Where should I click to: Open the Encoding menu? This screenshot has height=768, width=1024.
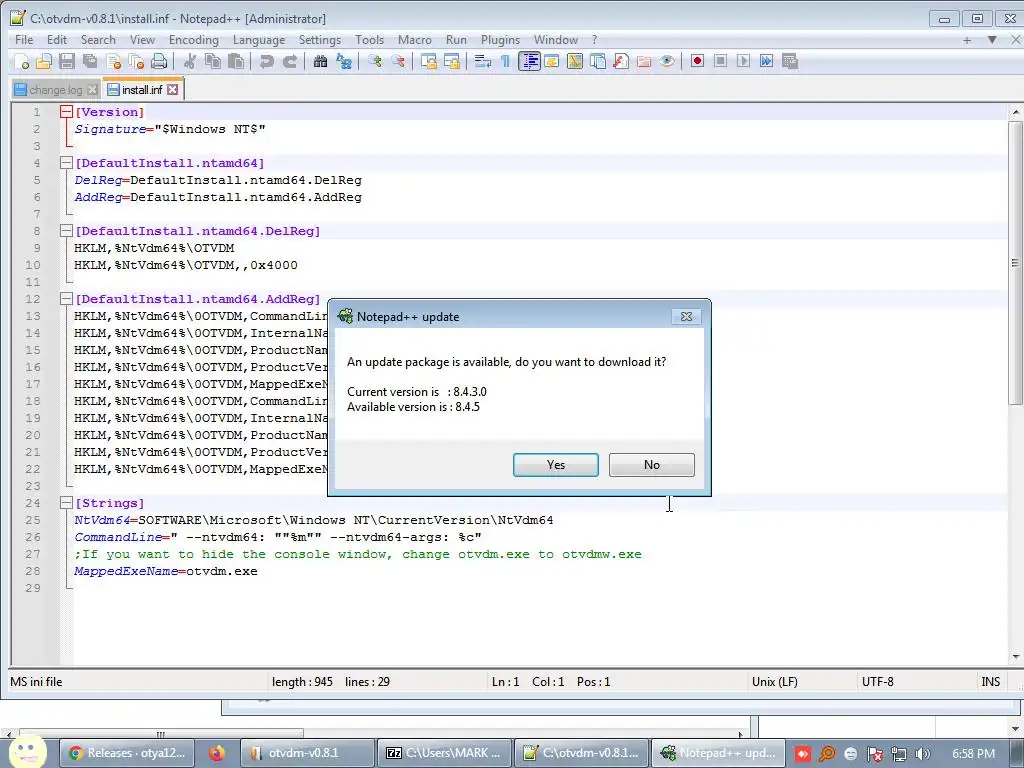click(x=194, y=40)
